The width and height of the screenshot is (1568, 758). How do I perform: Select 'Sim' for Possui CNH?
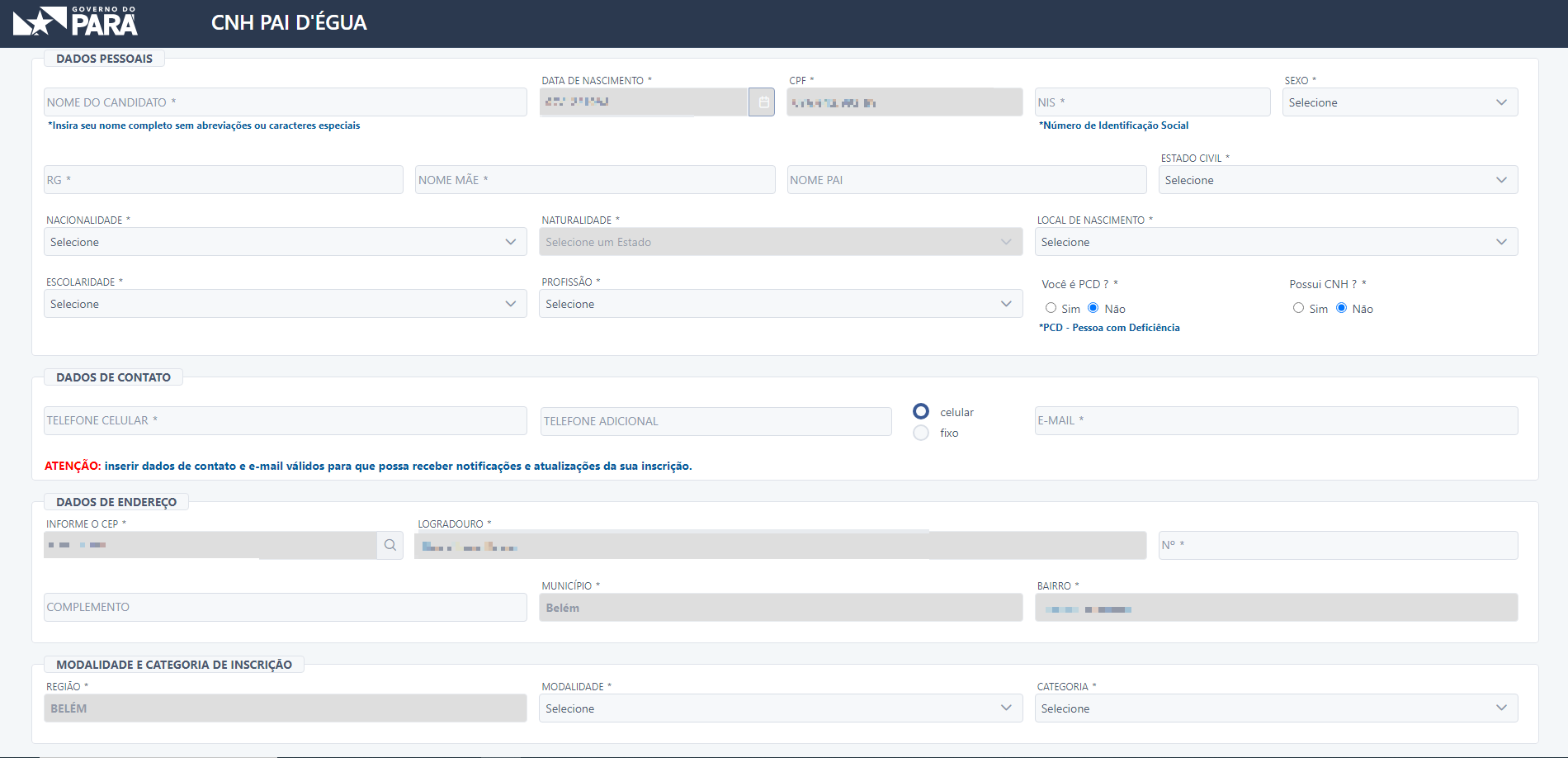(x=1298, y=308)
